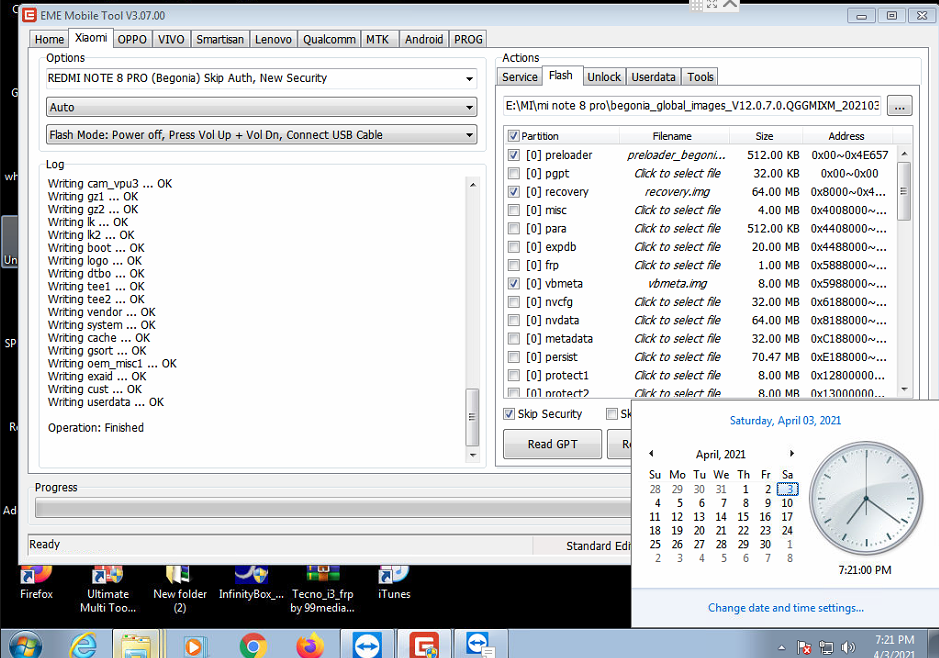This screenshot has width=939, height=658.
Task: Uncheck the vbmeta partition checkbox
Action: [x=513, y=283]
